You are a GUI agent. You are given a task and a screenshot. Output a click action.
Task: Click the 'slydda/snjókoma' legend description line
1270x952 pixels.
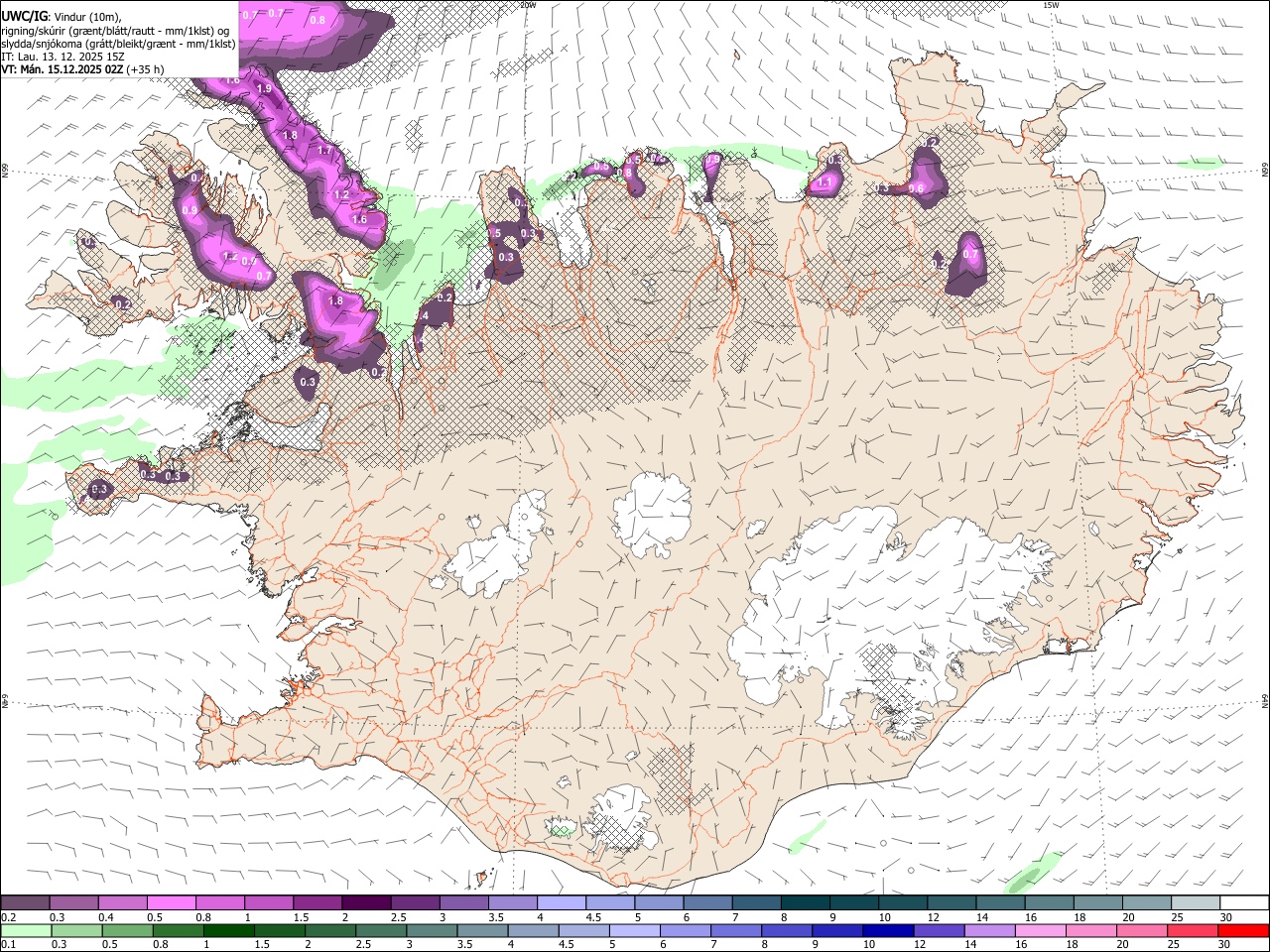pyautogui.click(x=118, y=44)
